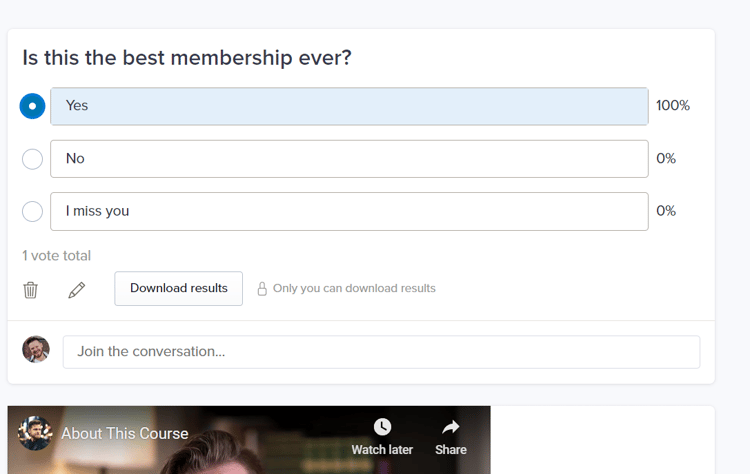Click the pencil icon to edit poll

pos(77,290)
